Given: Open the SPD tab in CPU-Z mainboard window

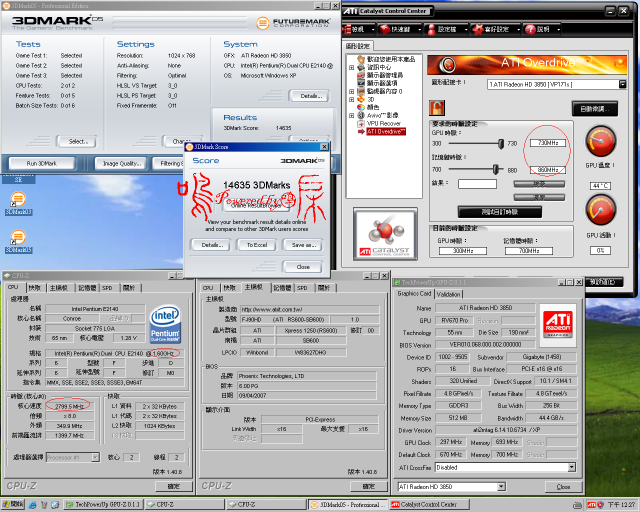Looking at the screenshot, I should (x=302, y=288).
